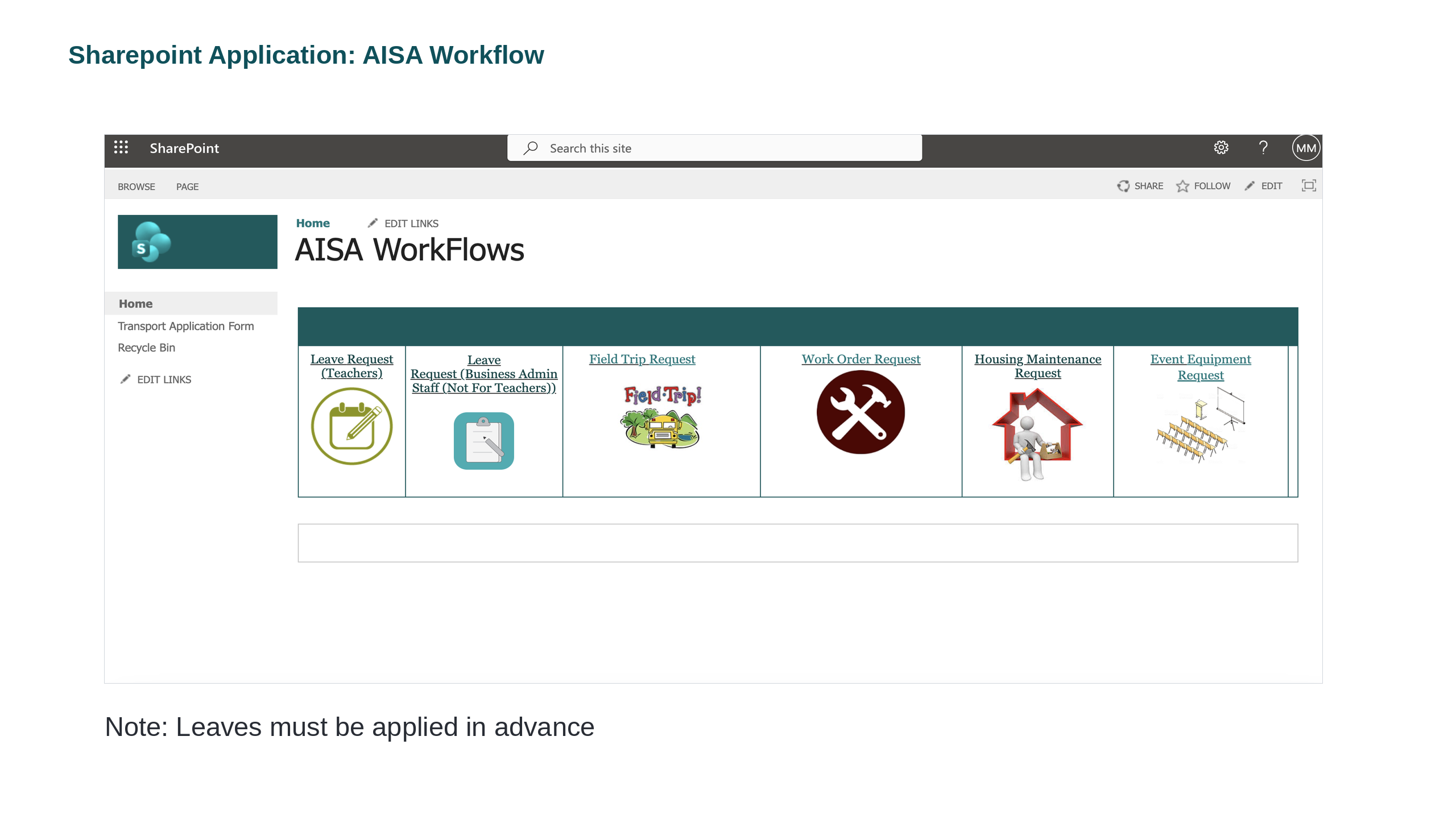
Task: Click the chairs and projector equipment image
Action: (1200, 424)
